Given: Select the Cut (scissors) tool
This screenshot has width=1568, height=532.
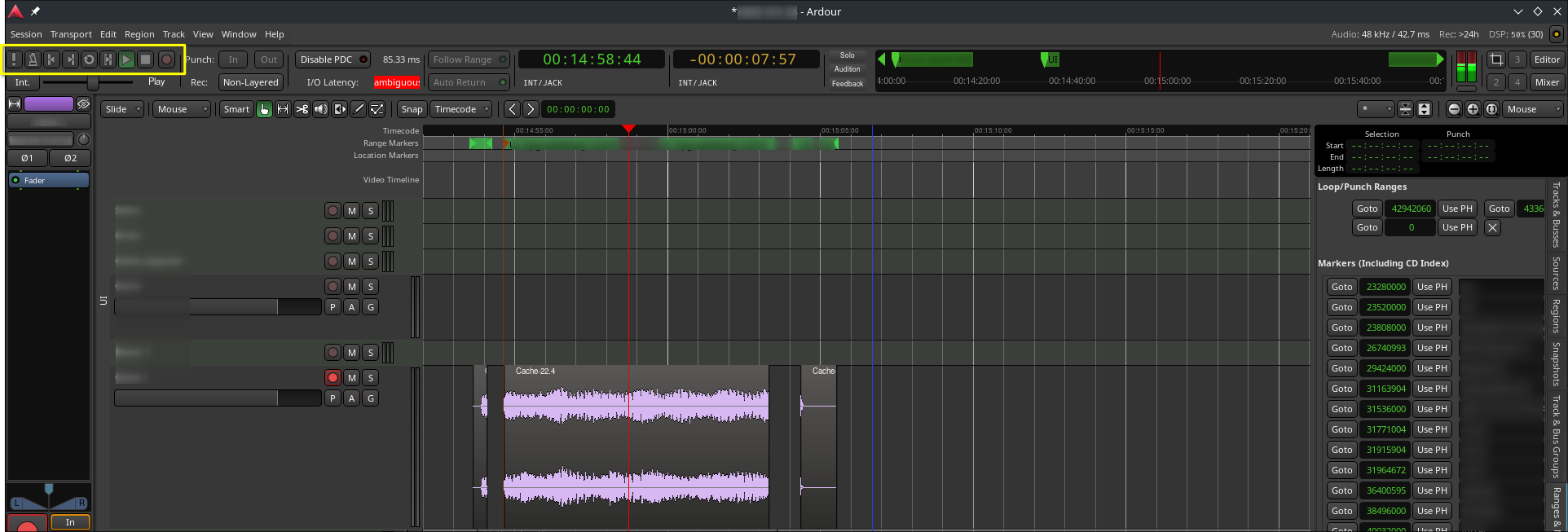Looking at the screenshot, I should (x=302, y=109).
